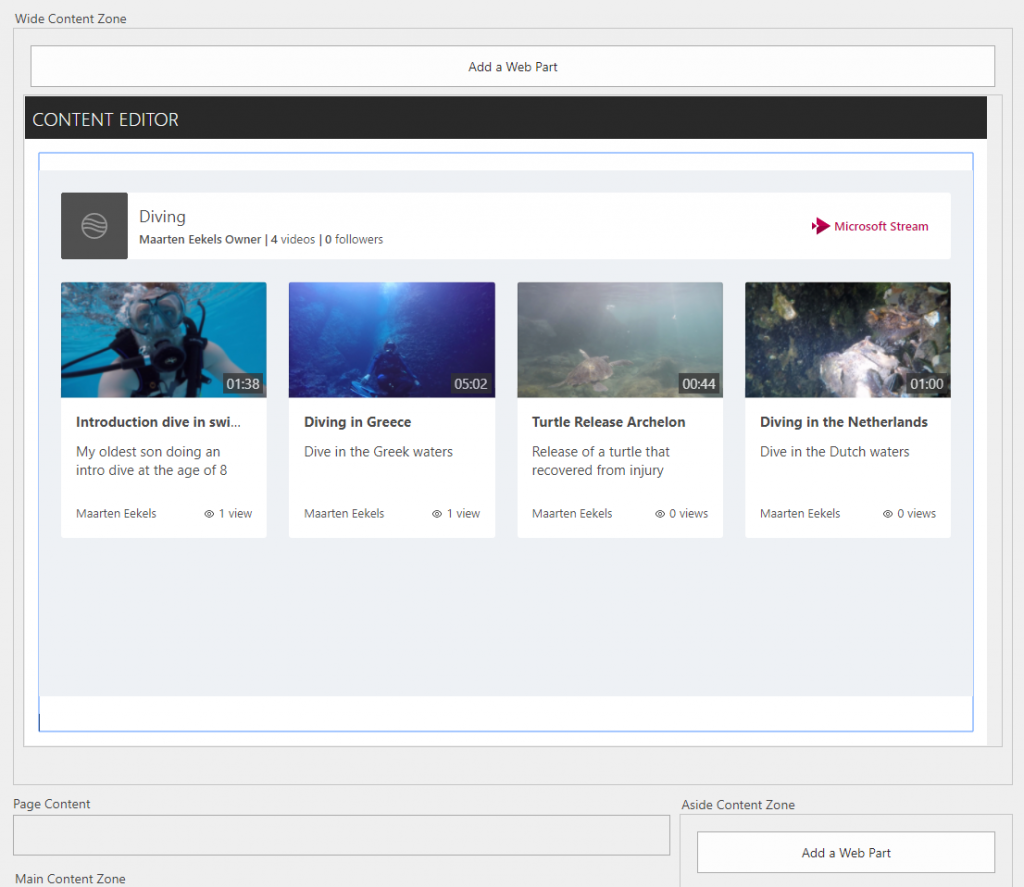Click the Diving channel wave icon
Viewport: 1024px width, 887px height.
pyautogui.click(x=94, y=226)
